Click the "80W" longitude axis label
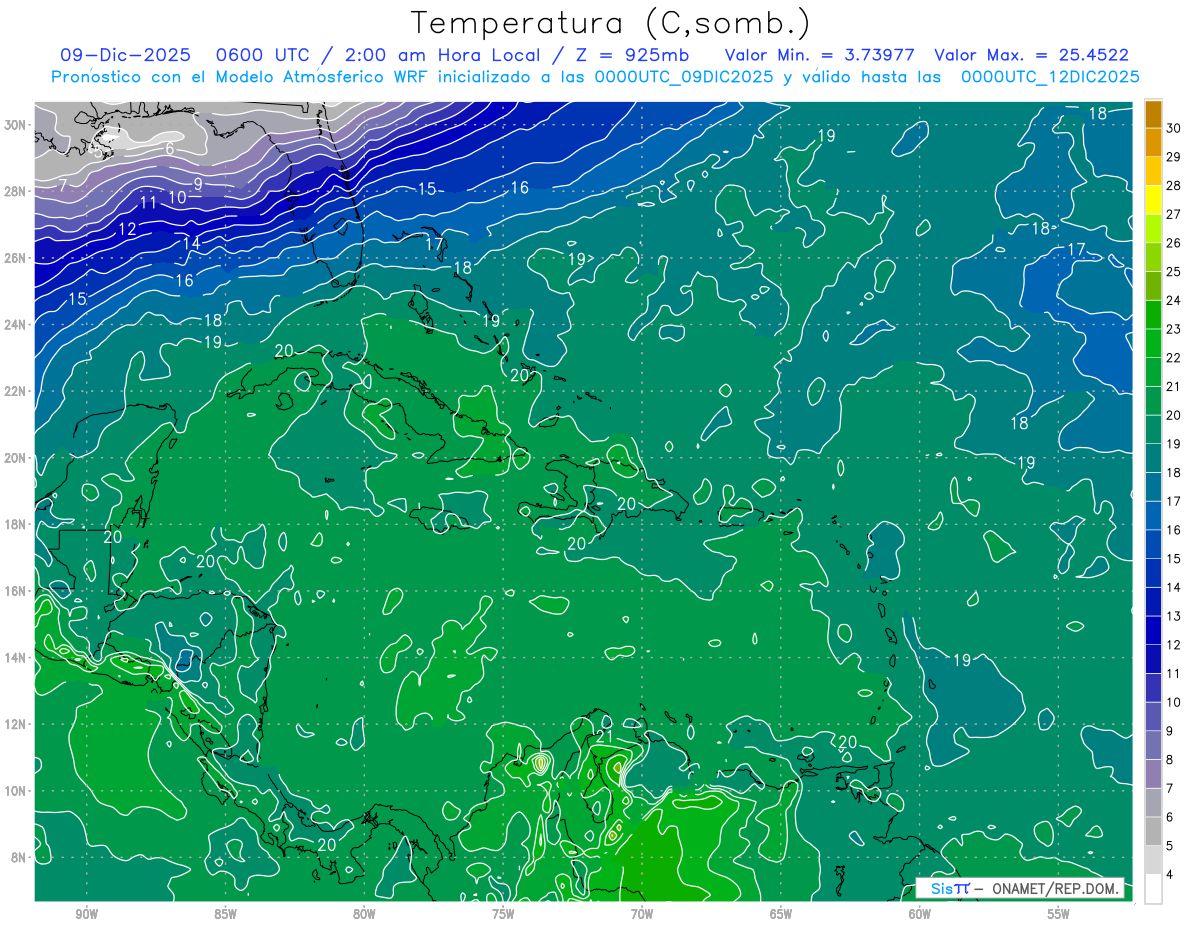1200x927 pixels. [x=364, y=914]
